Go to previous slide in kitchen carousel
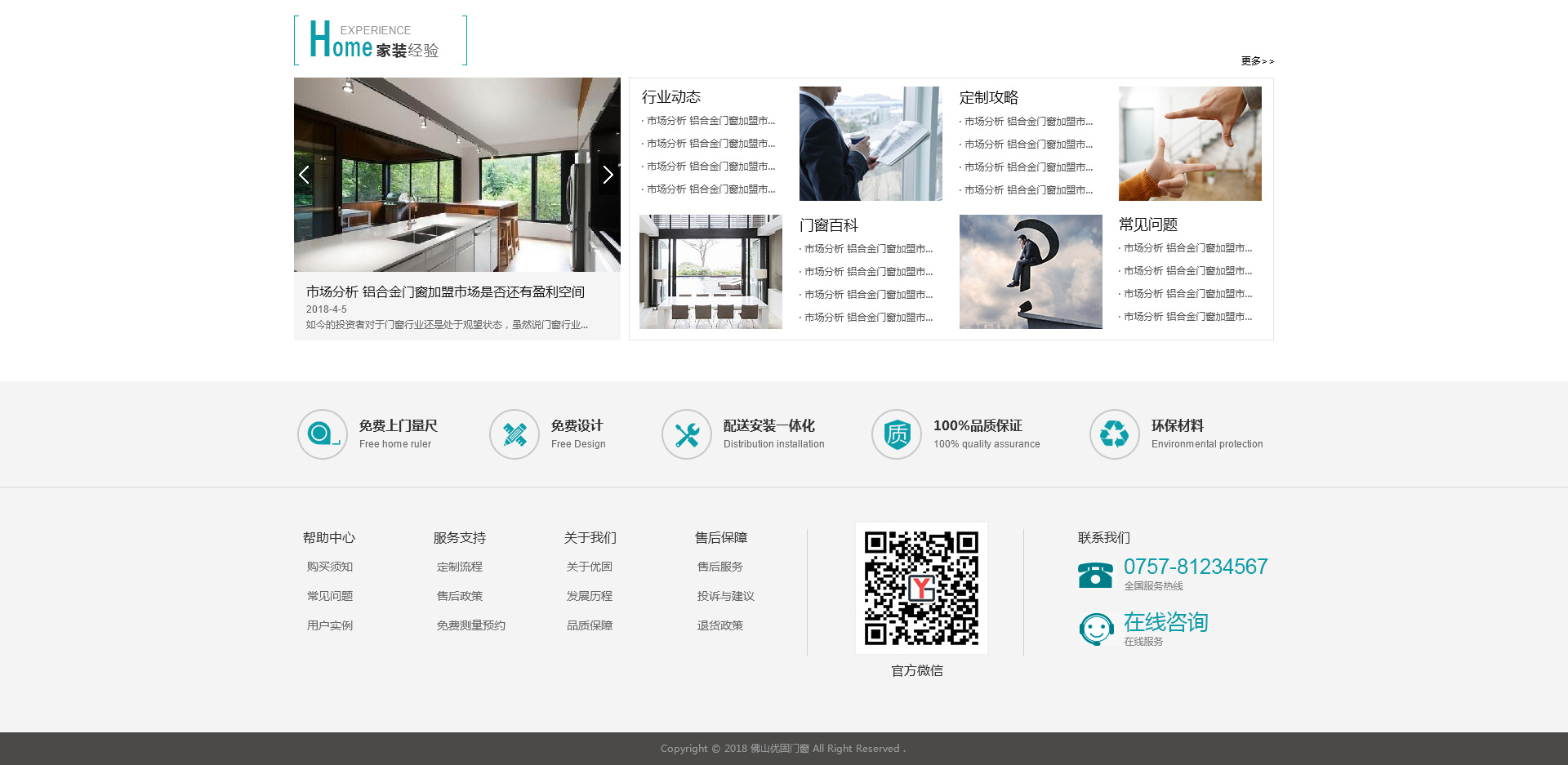This screenshot has height=765, width=1568. [x=305, y=175]
